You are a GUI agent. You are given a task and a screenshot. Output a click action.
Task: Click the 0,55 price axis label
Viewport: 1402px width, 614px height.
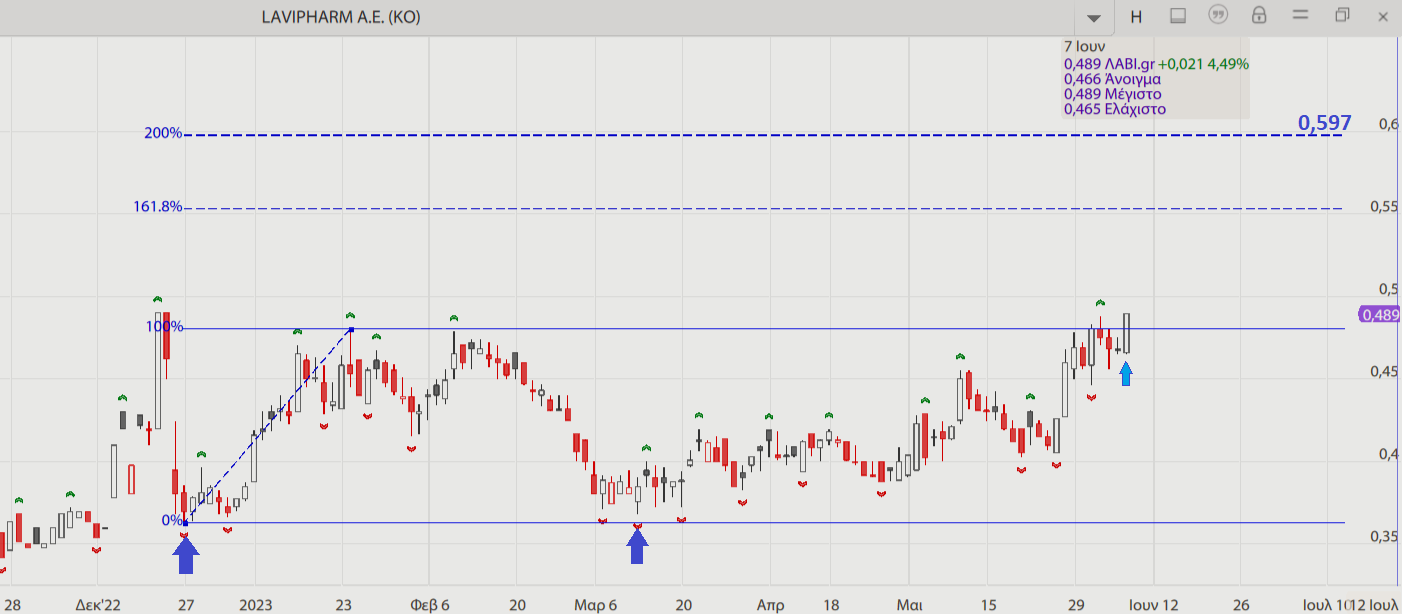coord(1384,206)
